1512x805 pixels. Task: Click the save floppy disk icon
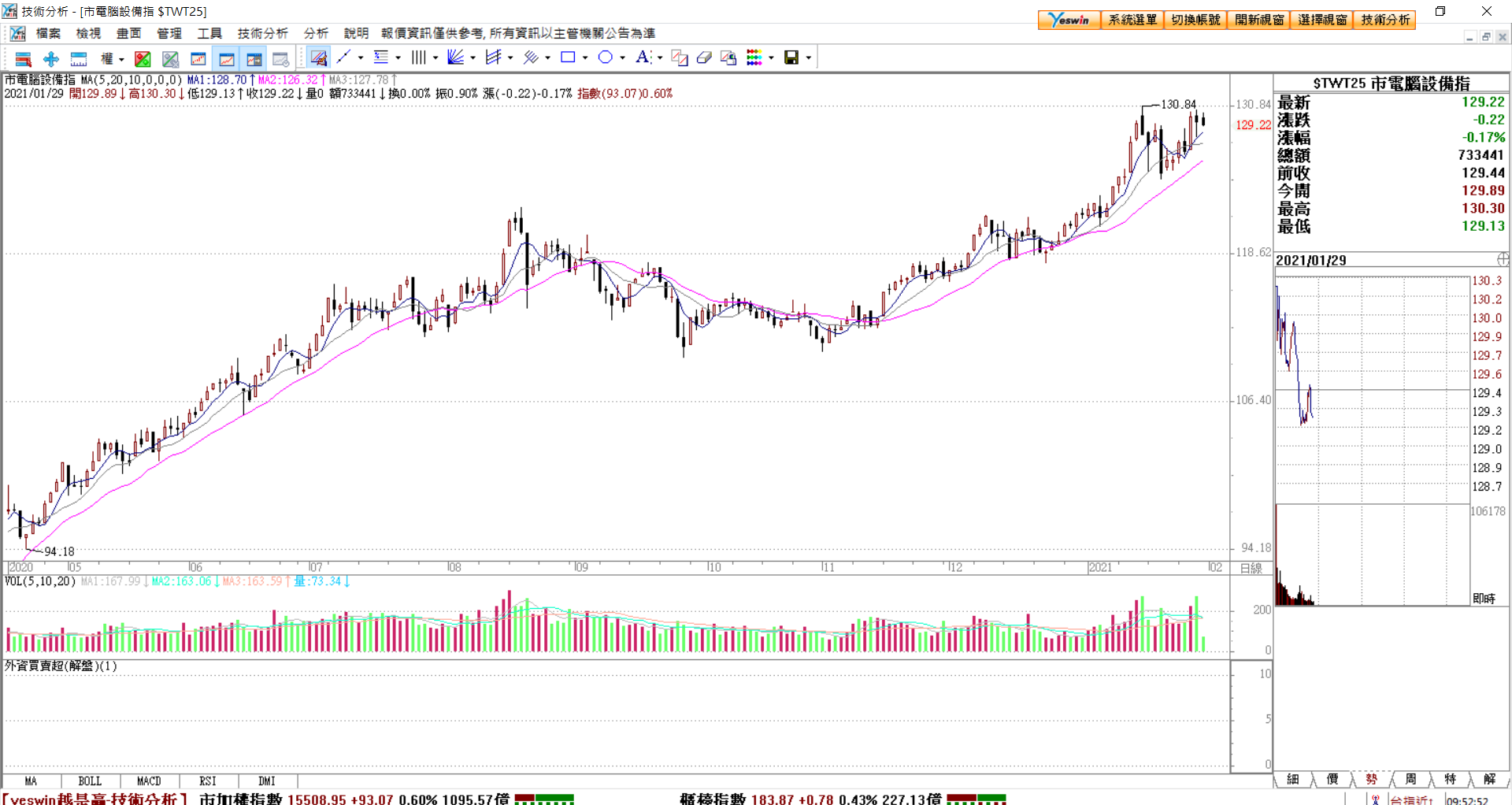[791, 57]
